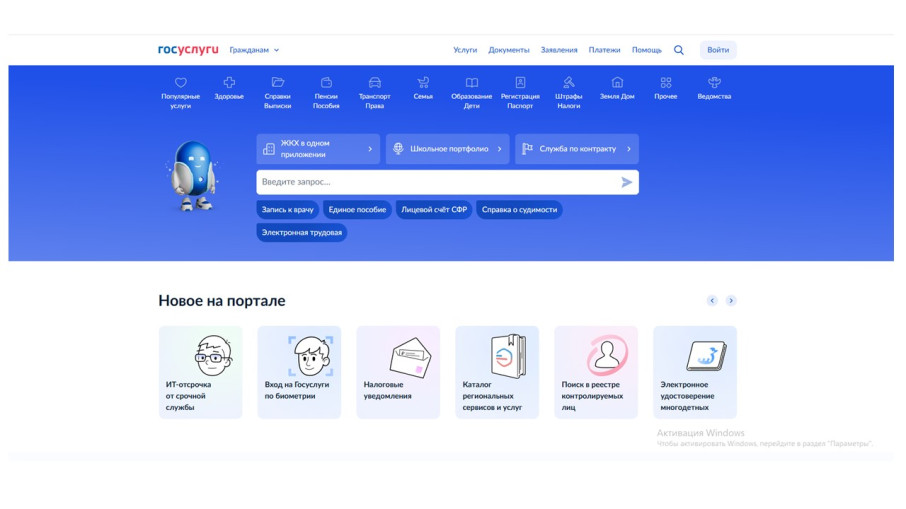Show previous Новое на портале cards

coord(712,300)
